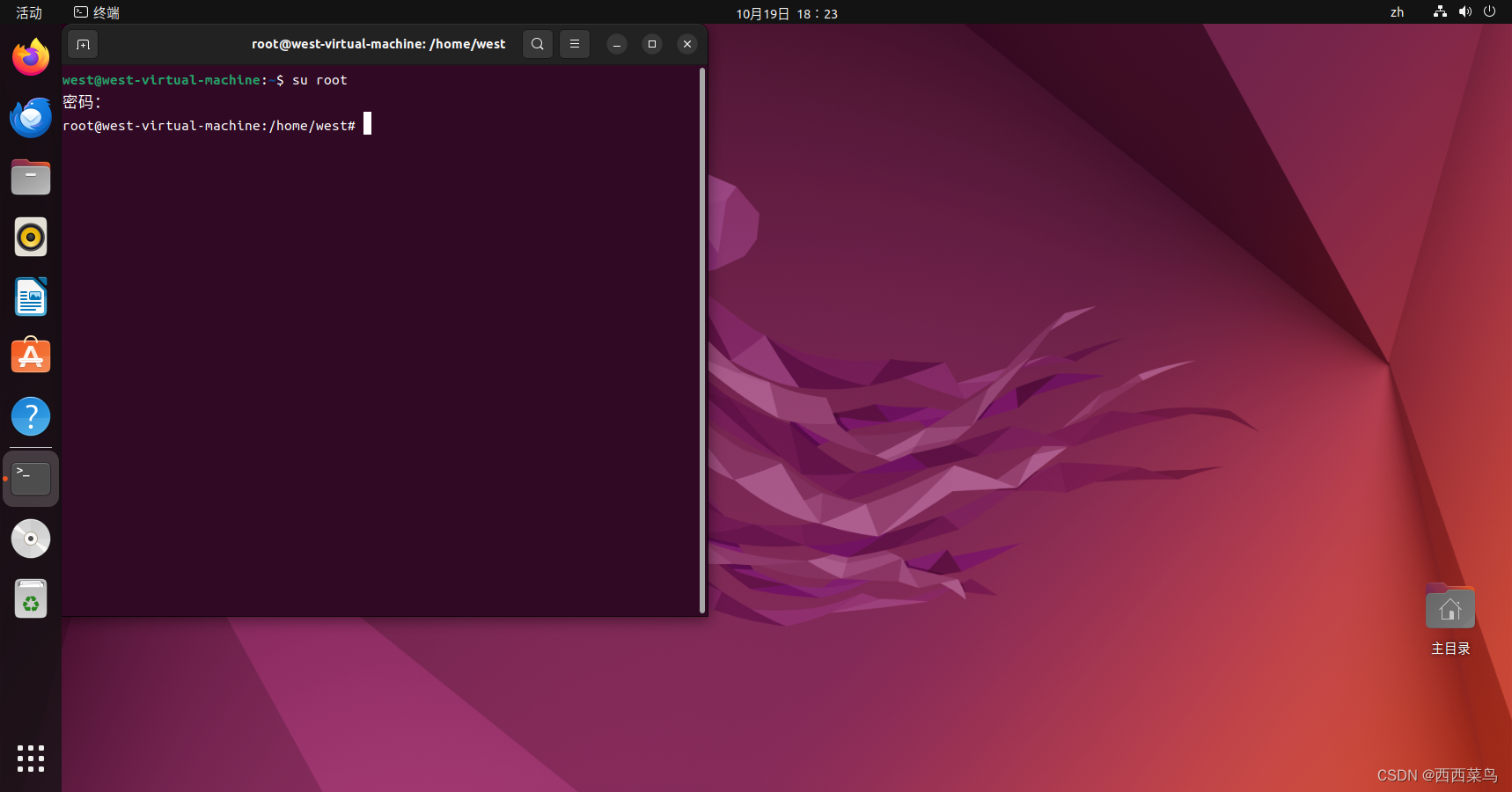Open the 终端 app menu in top bar
This screenshot has height=792, width=1512.
pos(97,12)
